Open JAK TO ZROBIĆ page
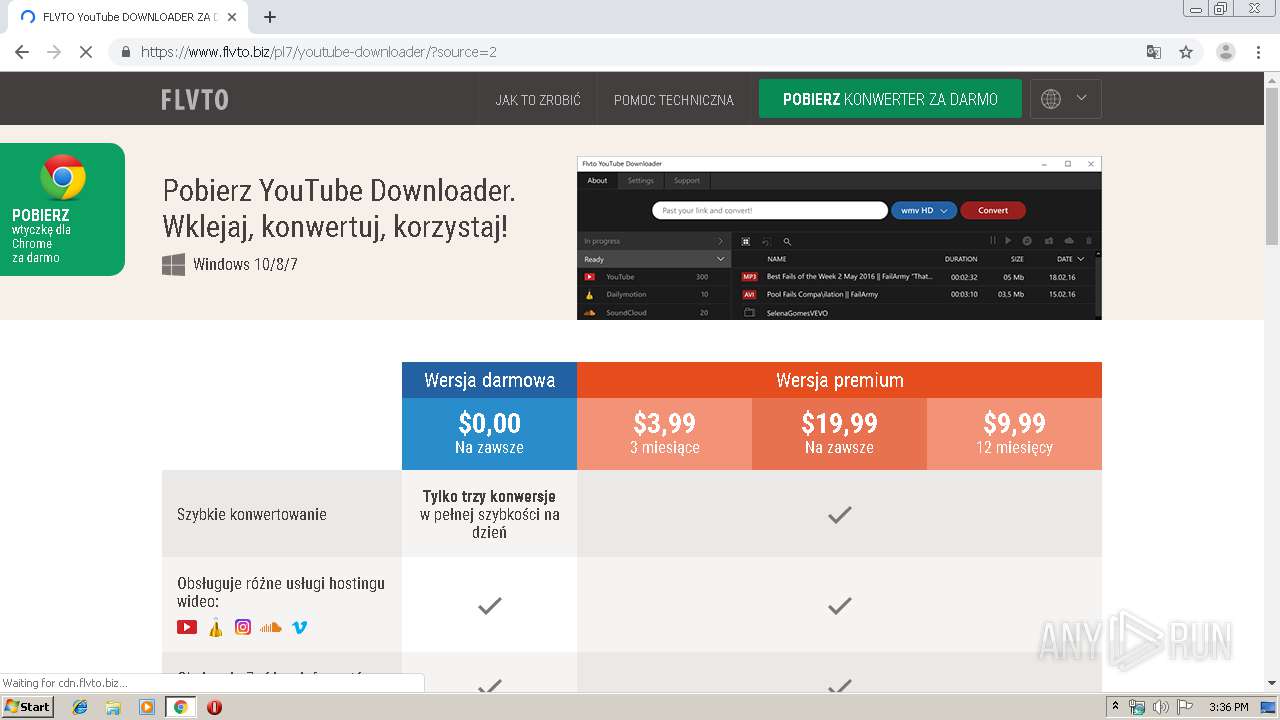 [538, 100]
